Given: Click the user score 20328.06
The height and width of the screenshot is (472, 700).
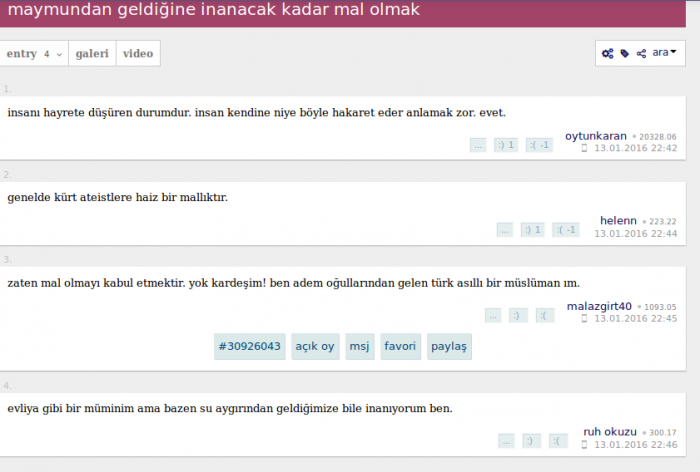Looking at the screenshot, I should tap(658, 137).
